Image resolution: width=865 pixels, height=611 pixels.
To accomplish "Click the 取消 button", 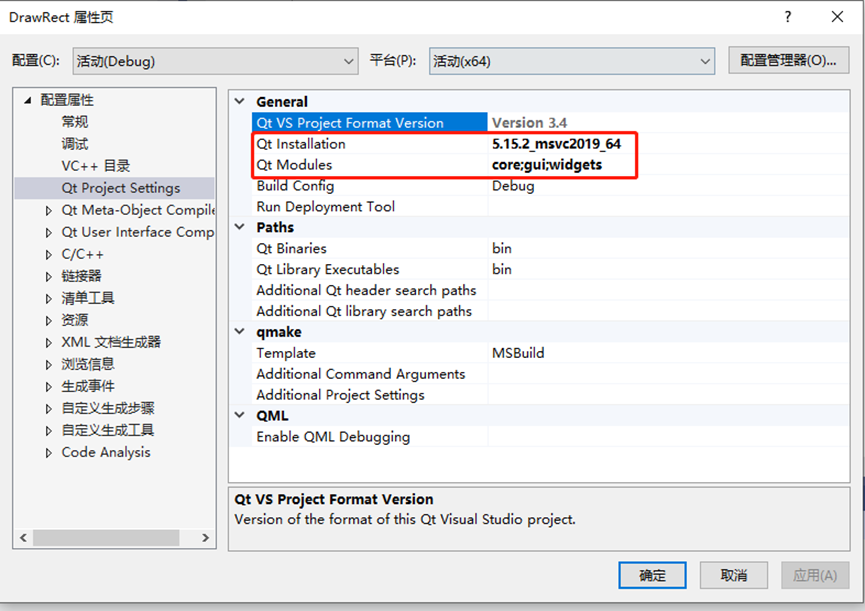I will [734, 575].
